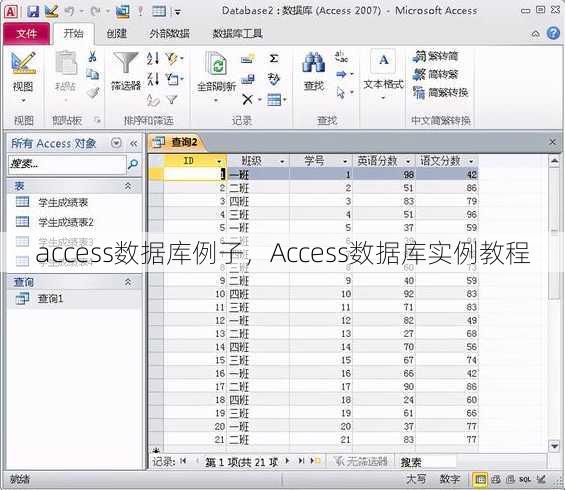Image resolution: width=565 pixels, height=490 pixels.
Task: Click the Remove Sort icon
Action: pos(153,100)
